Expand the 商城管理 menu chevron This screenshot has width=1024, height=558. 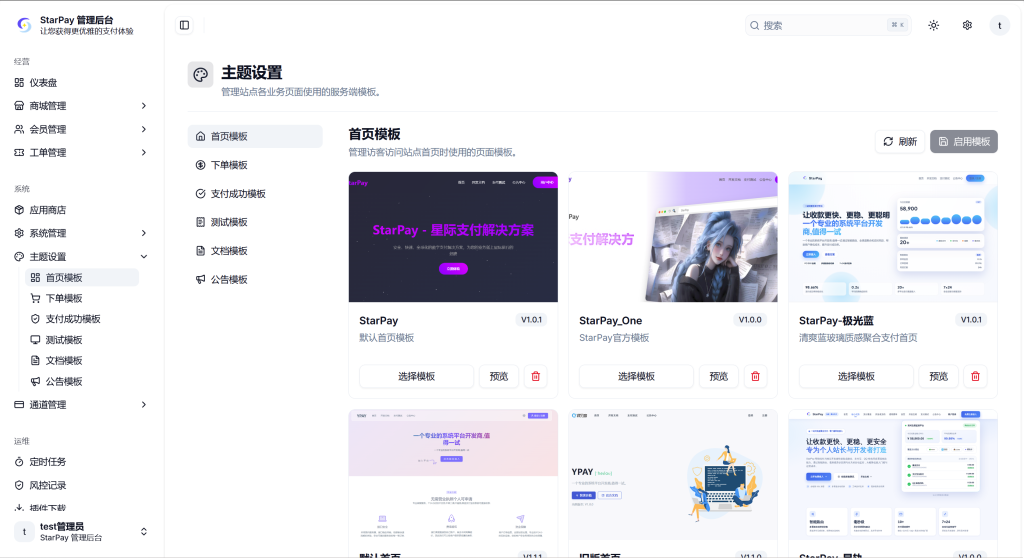click(x=144, y=106)
